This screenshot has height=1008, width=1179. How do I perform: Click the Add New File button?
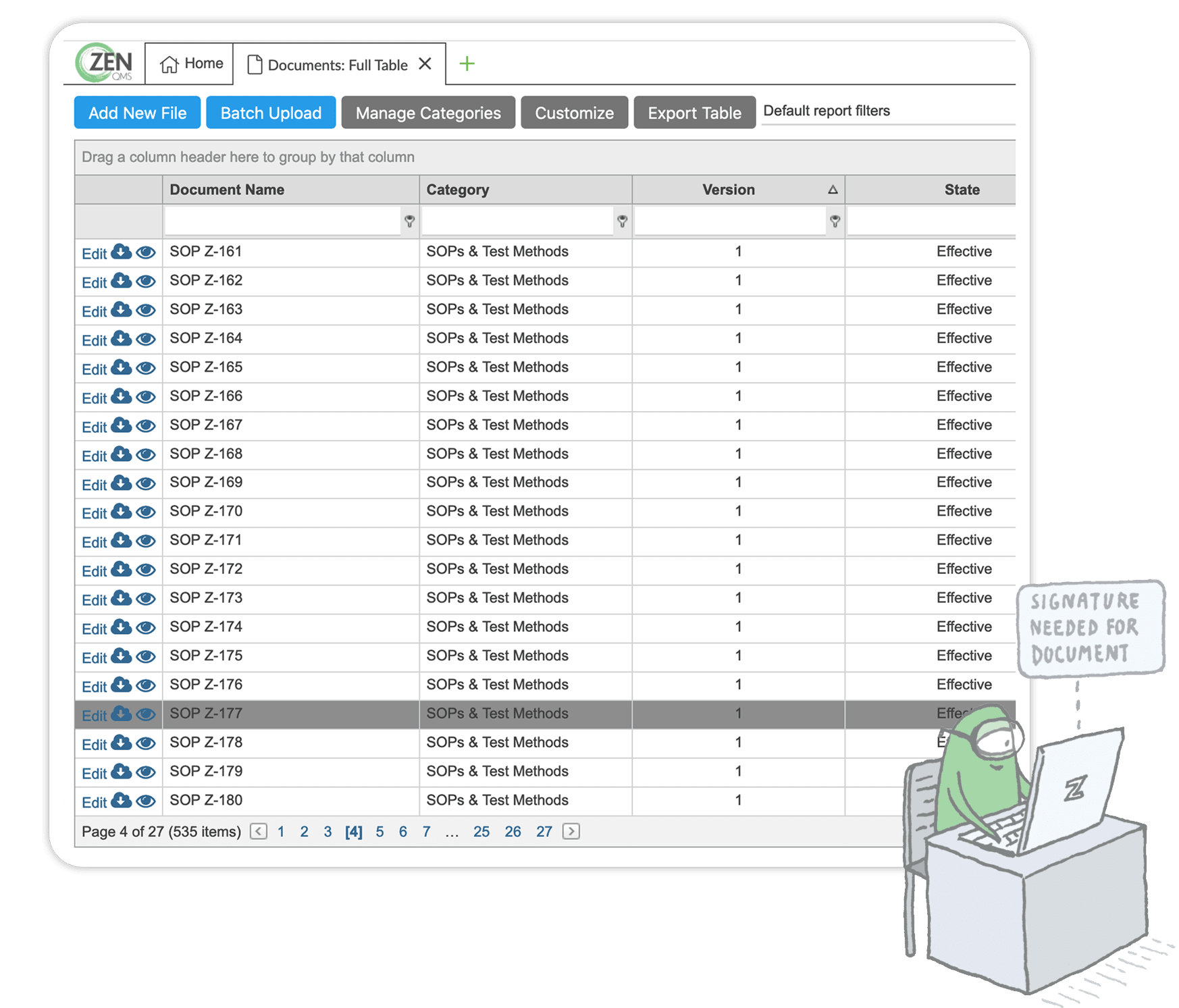tap(137, 113)
